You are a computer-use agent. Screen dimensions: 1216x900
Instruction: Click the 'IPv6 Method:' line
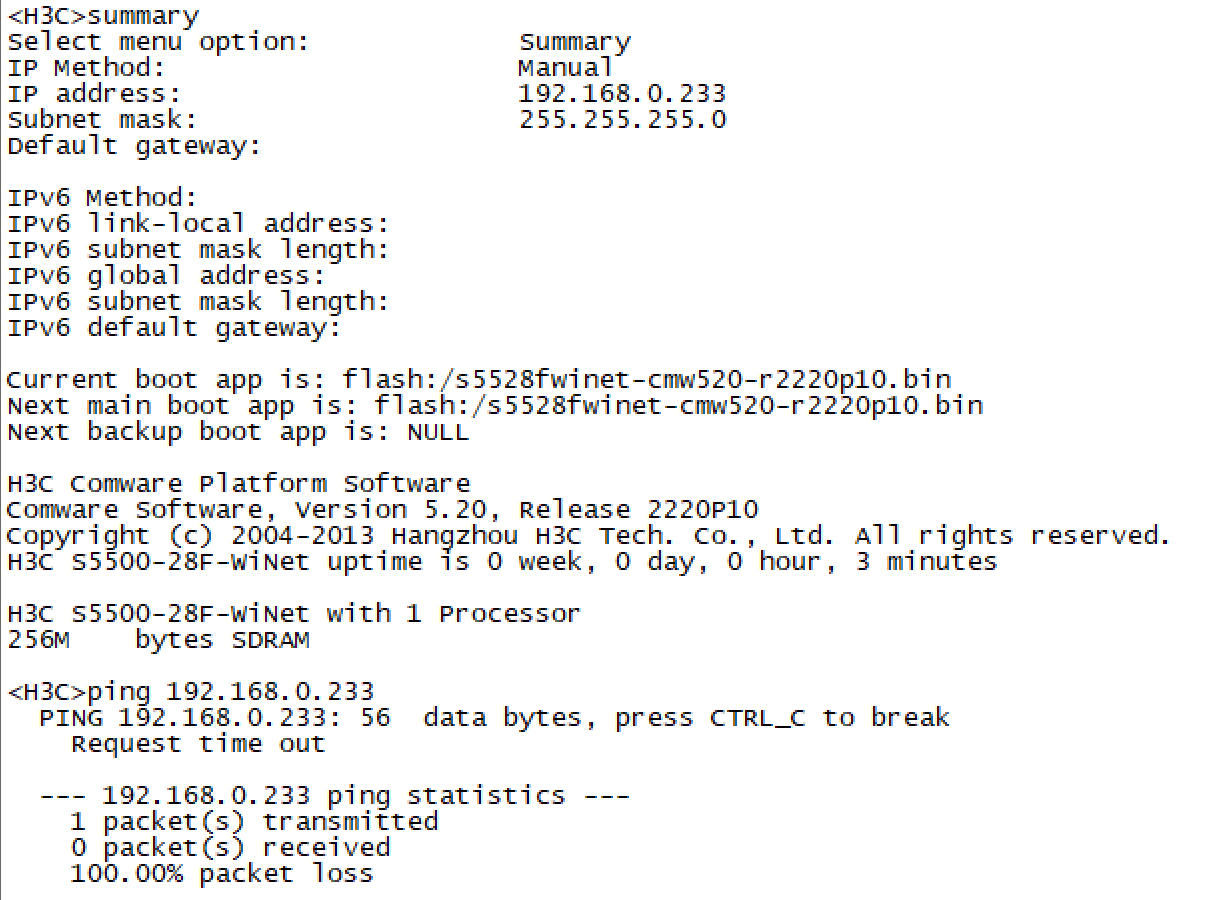[x=103, y=198]
